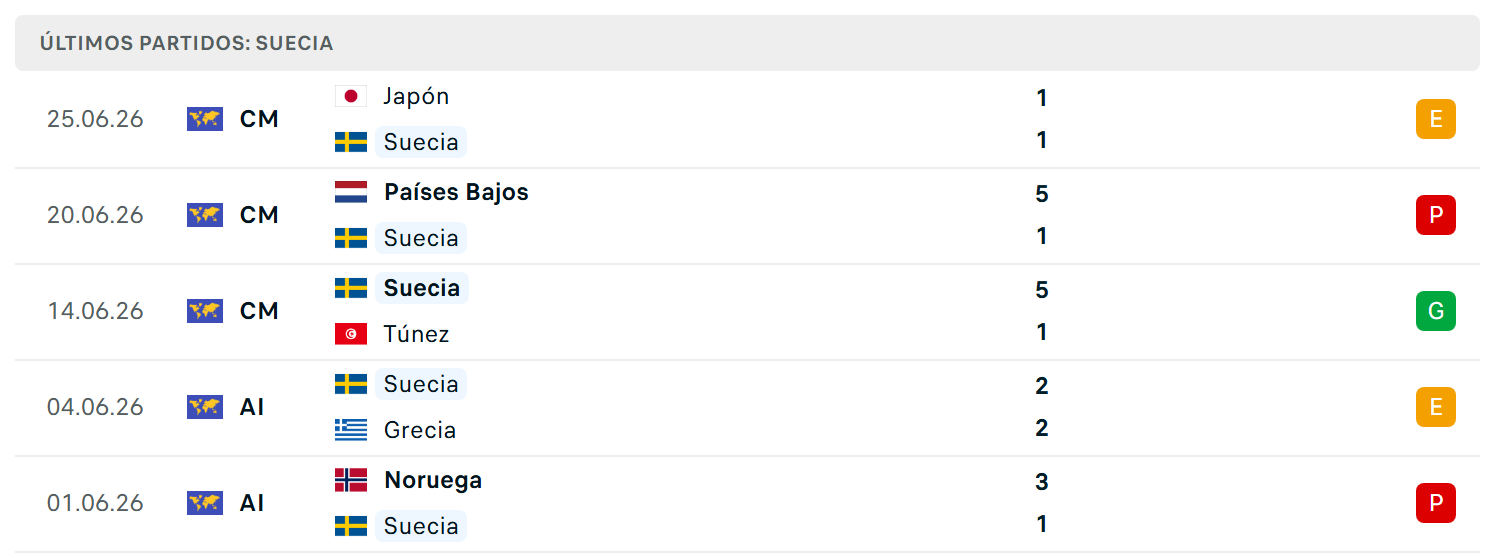Click world map icon for 01.06.26 match

point(205,503)
